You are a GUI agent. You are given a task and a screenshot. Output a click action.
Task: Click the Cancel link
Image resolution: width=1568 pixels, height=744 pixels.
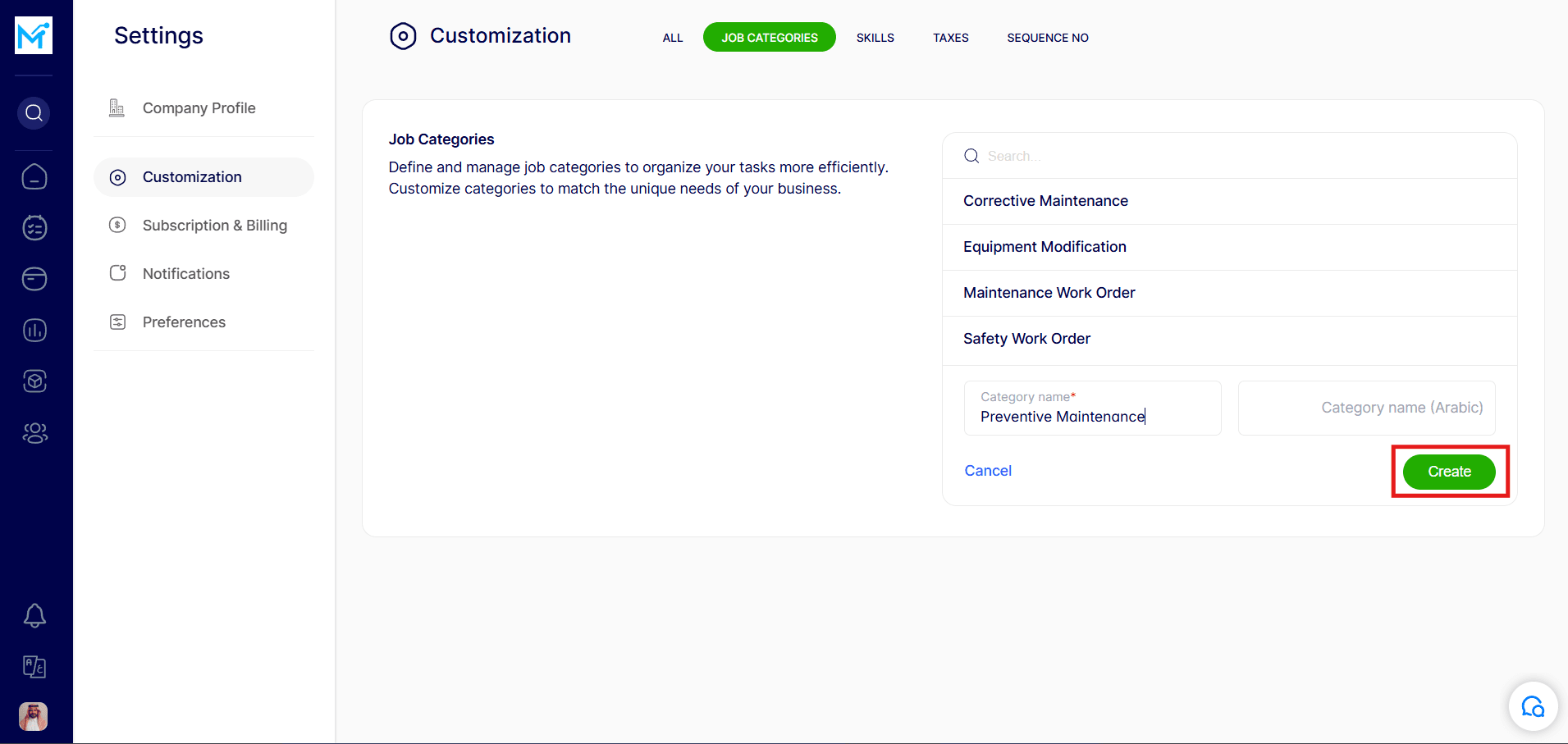point(987,471)
